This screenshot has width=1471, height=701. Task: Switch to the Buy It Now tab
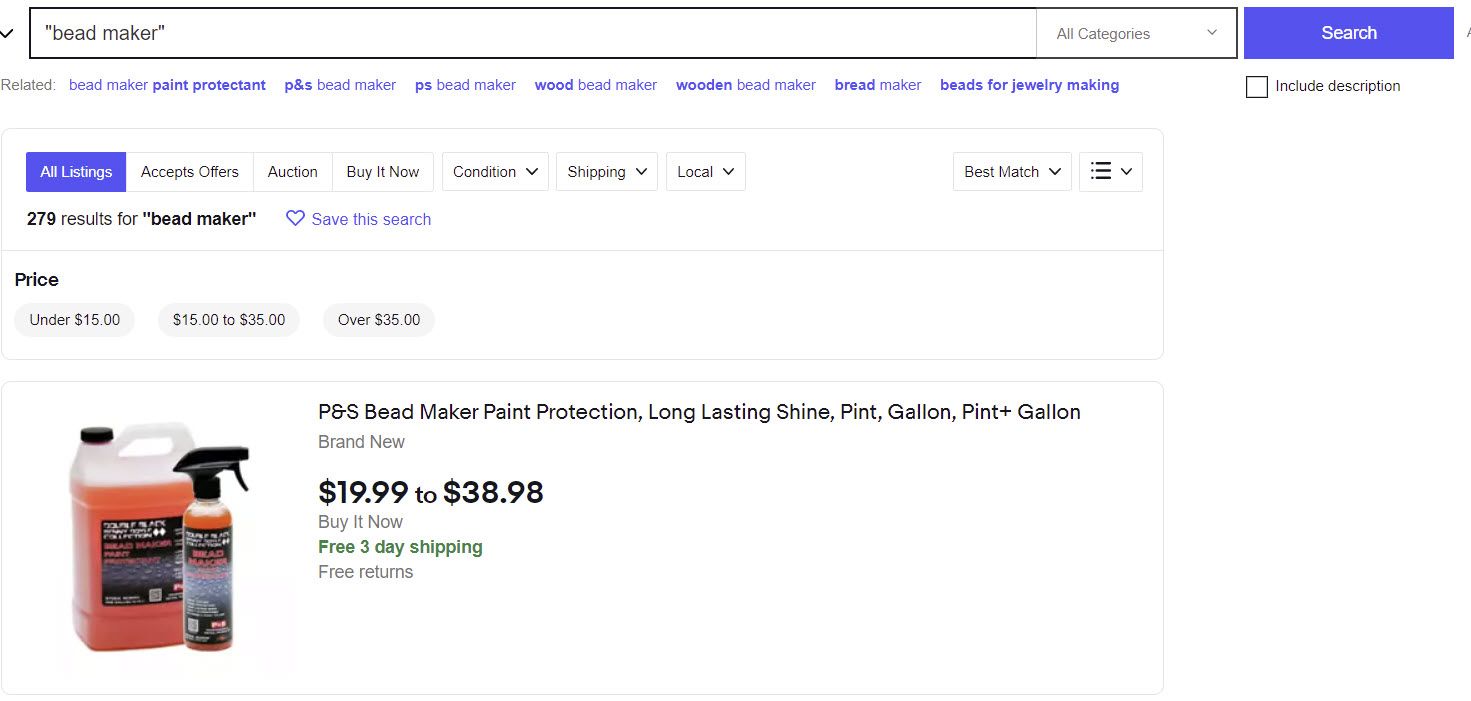tap(382, 172)
